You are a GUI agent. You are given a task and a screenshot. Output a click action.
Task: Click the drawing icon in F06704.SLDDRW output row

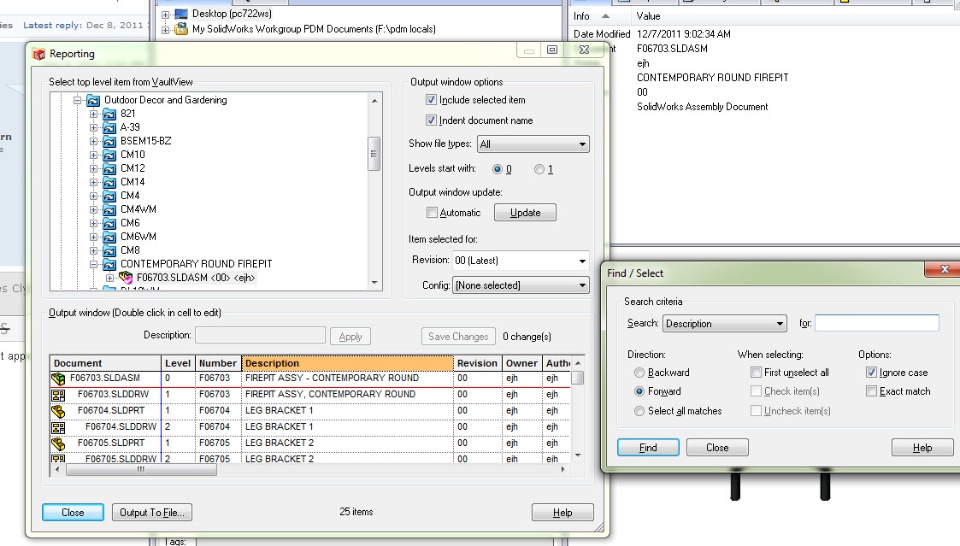[58, 427]
